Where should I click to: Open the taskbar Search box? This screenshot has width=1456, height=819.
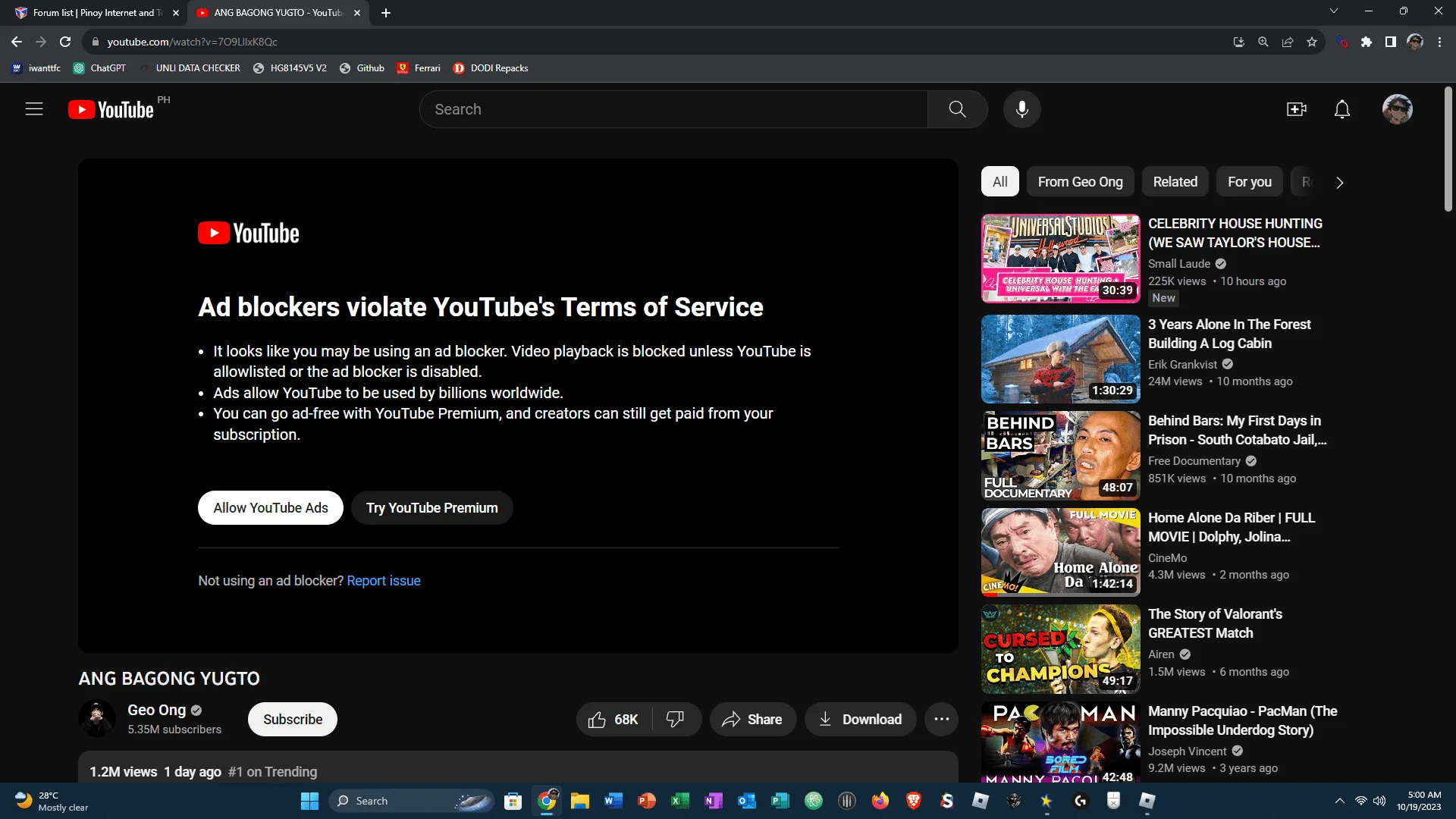point(412,801)
